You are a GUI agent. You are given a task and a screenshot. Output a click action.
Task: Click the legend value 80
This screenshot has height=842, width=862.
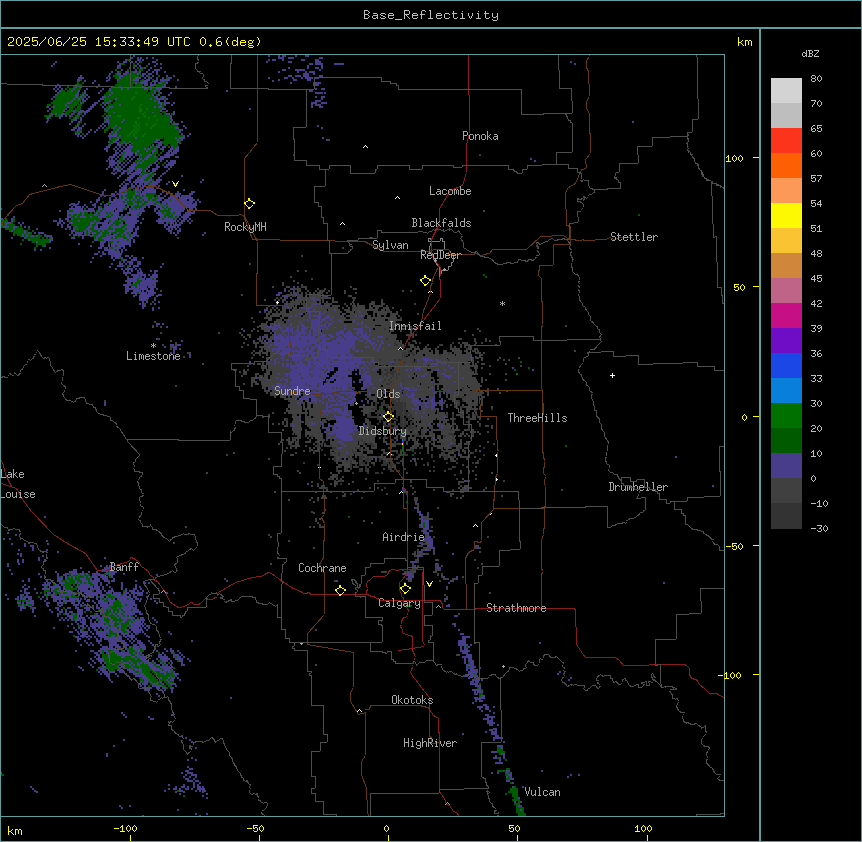click(816, 79)
